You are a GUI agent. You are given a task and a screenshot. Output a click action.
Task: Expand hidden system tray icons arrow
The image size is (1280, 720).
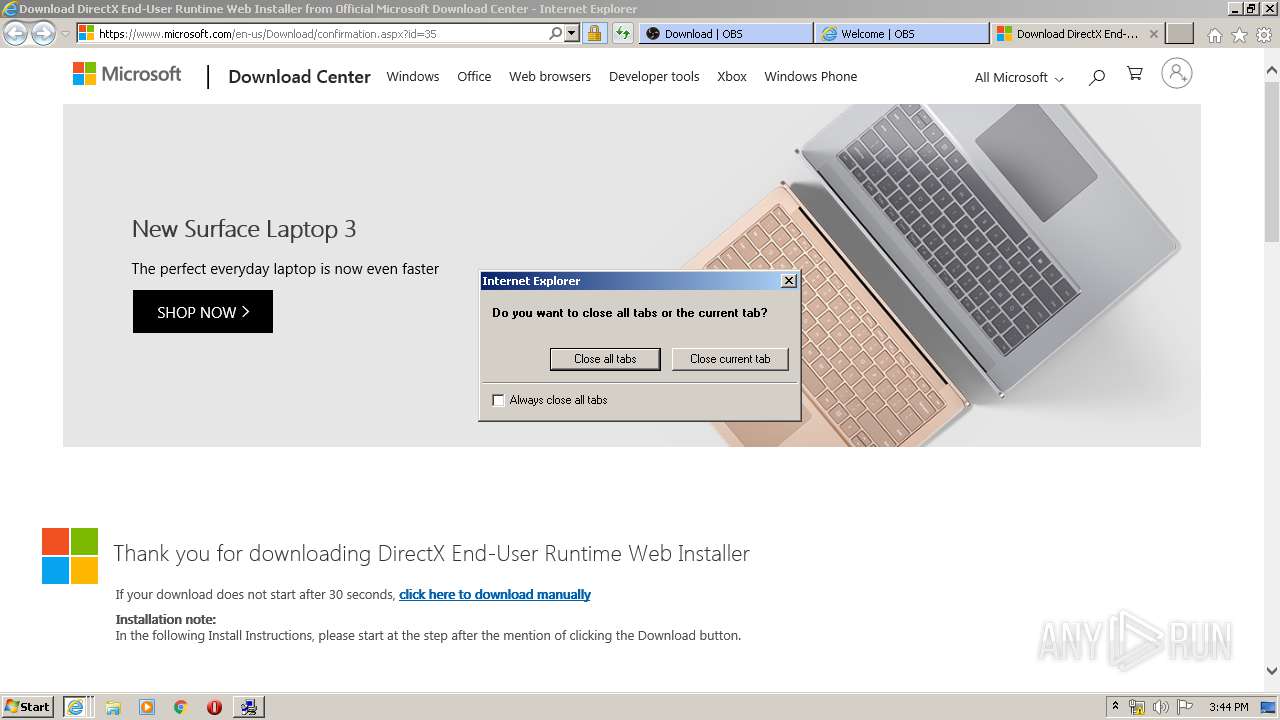click(x=1115, y=707)
